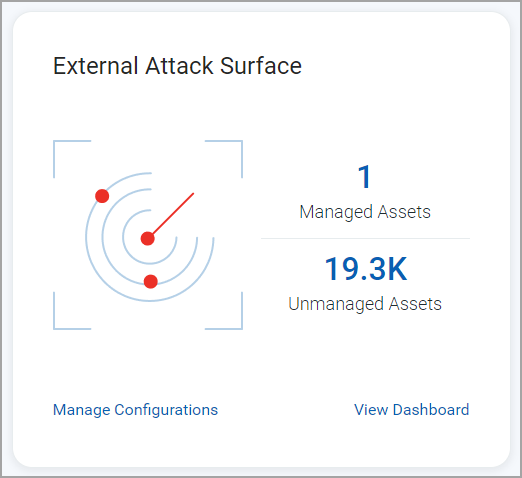Image resolution: width=522 pixels, height=478 pixels.
Task: Click the Managed Assets label
Action: tap(365, 212)
